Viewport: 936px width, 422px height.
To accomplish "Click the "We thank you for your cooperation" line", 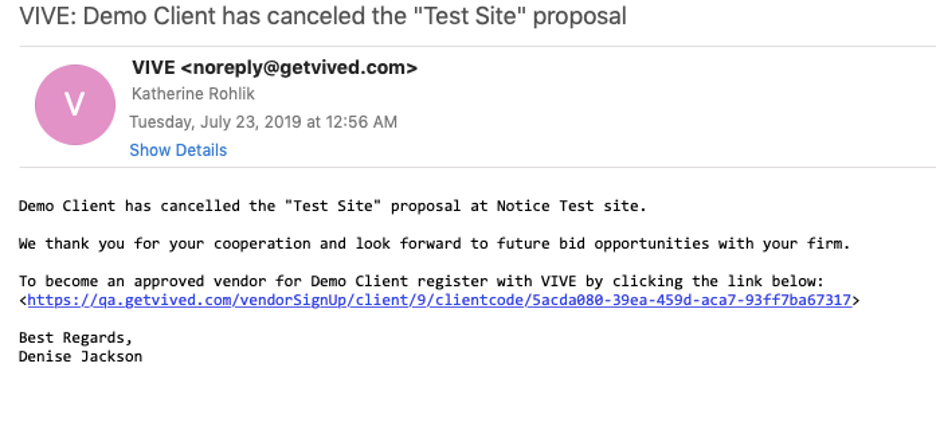I will pyautogui.click(x=435, y=244).
